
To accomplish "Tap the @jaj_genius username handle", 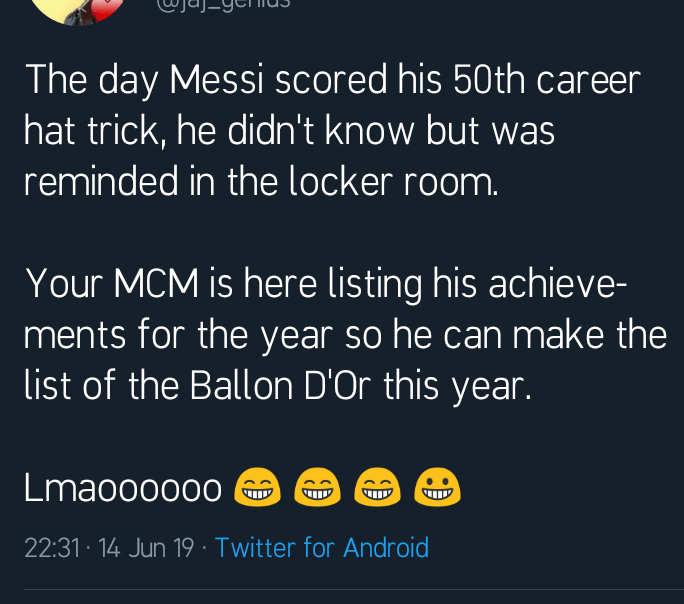I will pyautogui.click(x=223, y=4).
